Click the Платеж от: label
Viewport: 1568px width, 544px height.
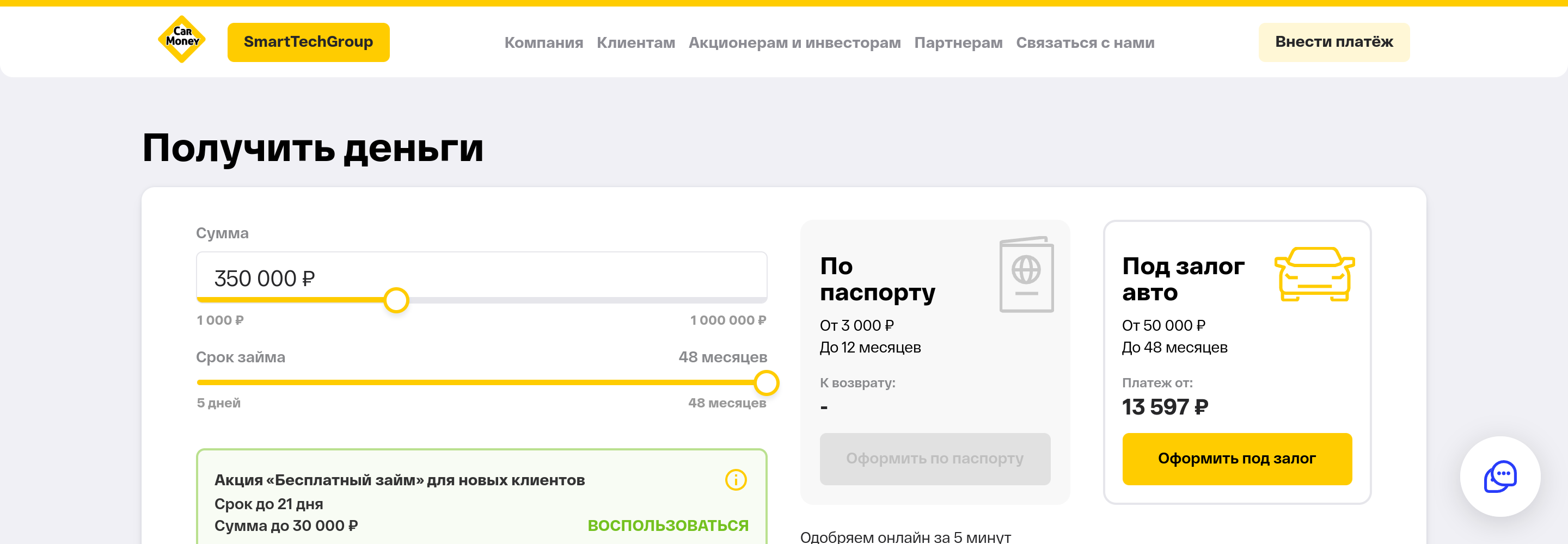1157,383
